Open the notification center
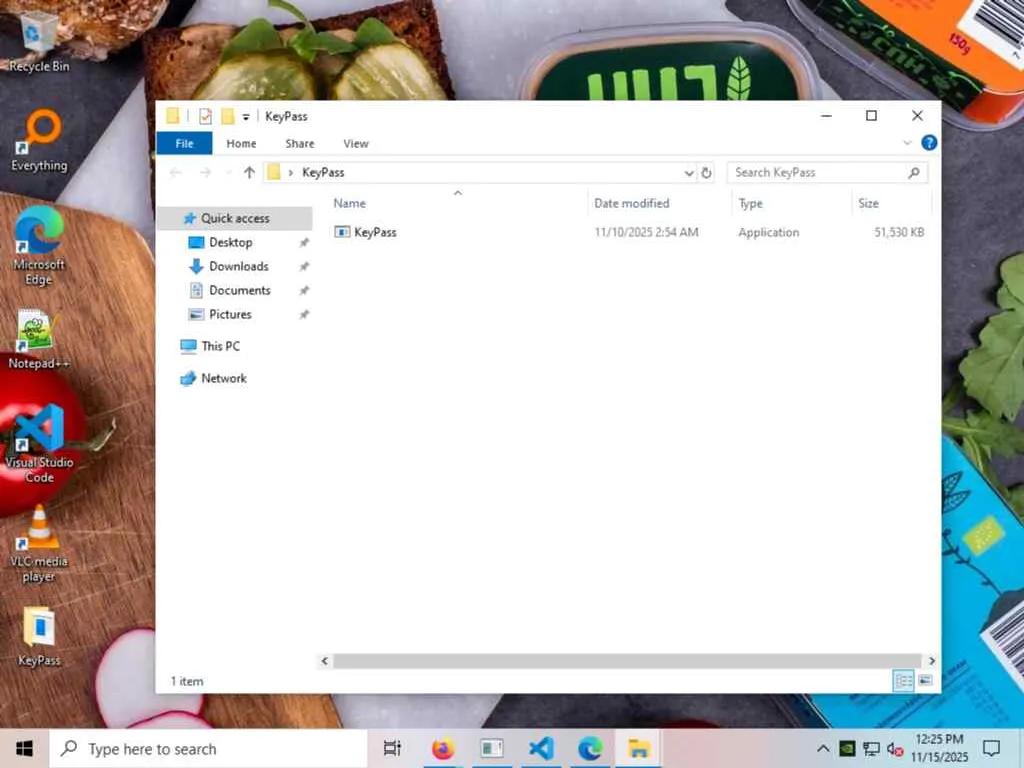Viewport: 1024px width, 768px height. pyautogui.click(x=991, y=748)
